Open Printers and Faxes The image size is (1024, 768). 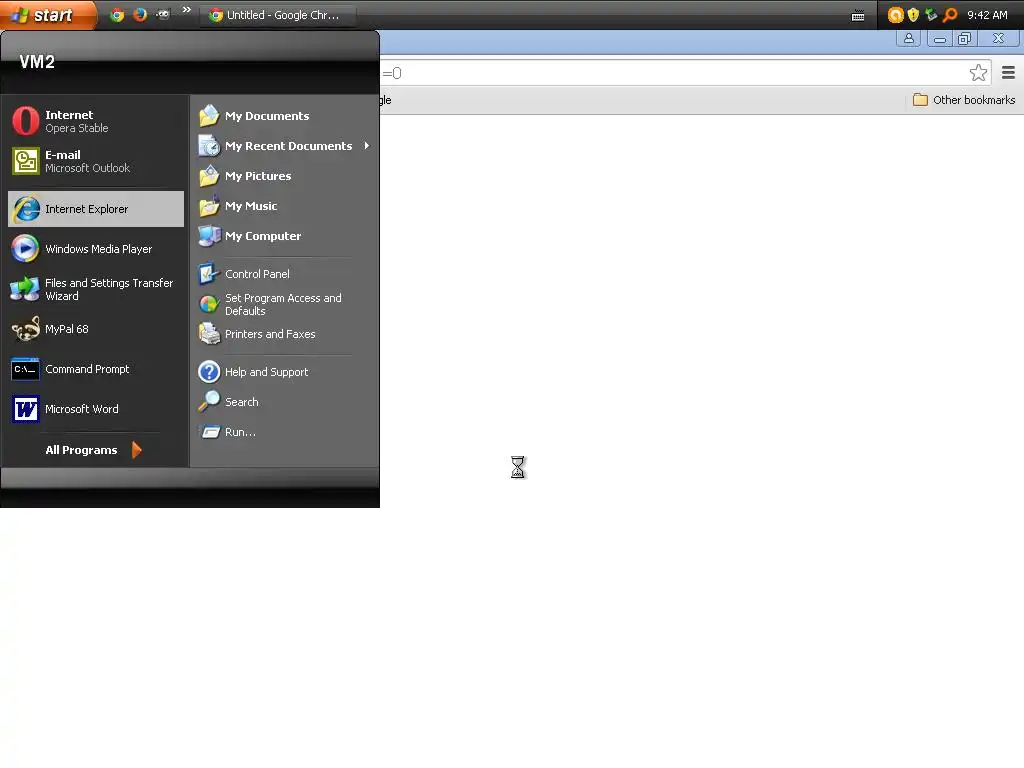click(285, 334)
